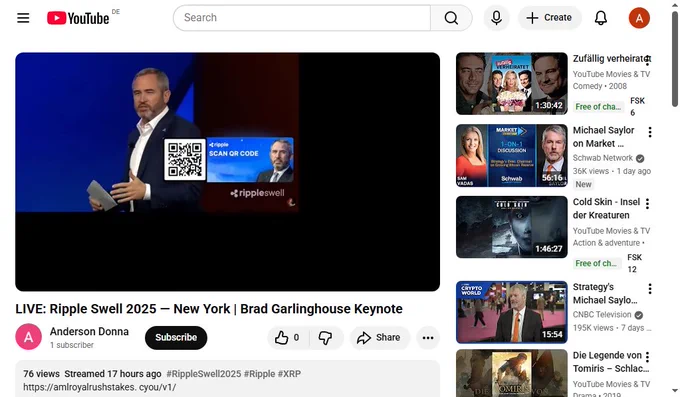Screen dimensions: 680x397
Task: Click the like count '0'
Action: 296,338
